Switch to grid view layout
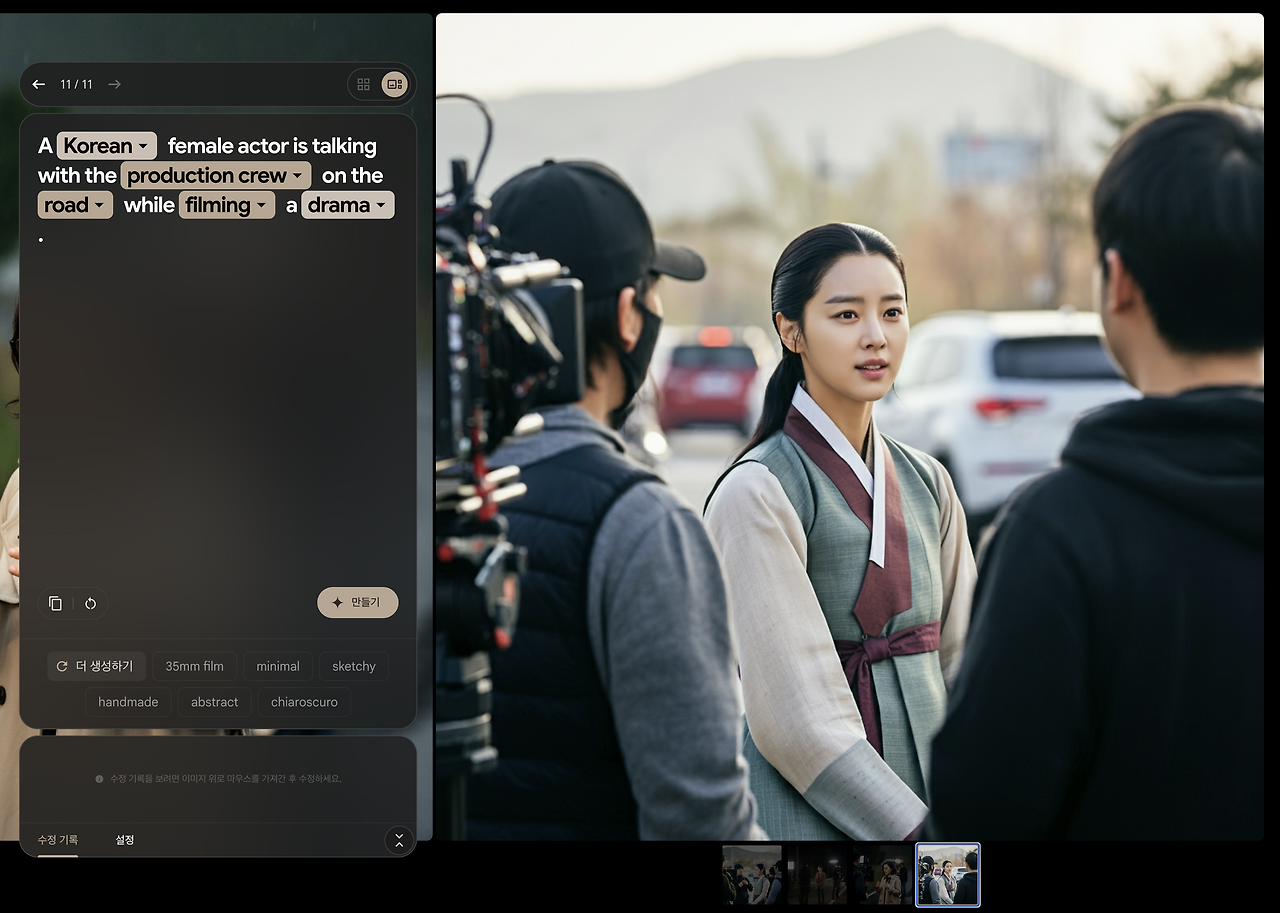This screenshot has height=913, width=1280. click(x=364, y=84)
